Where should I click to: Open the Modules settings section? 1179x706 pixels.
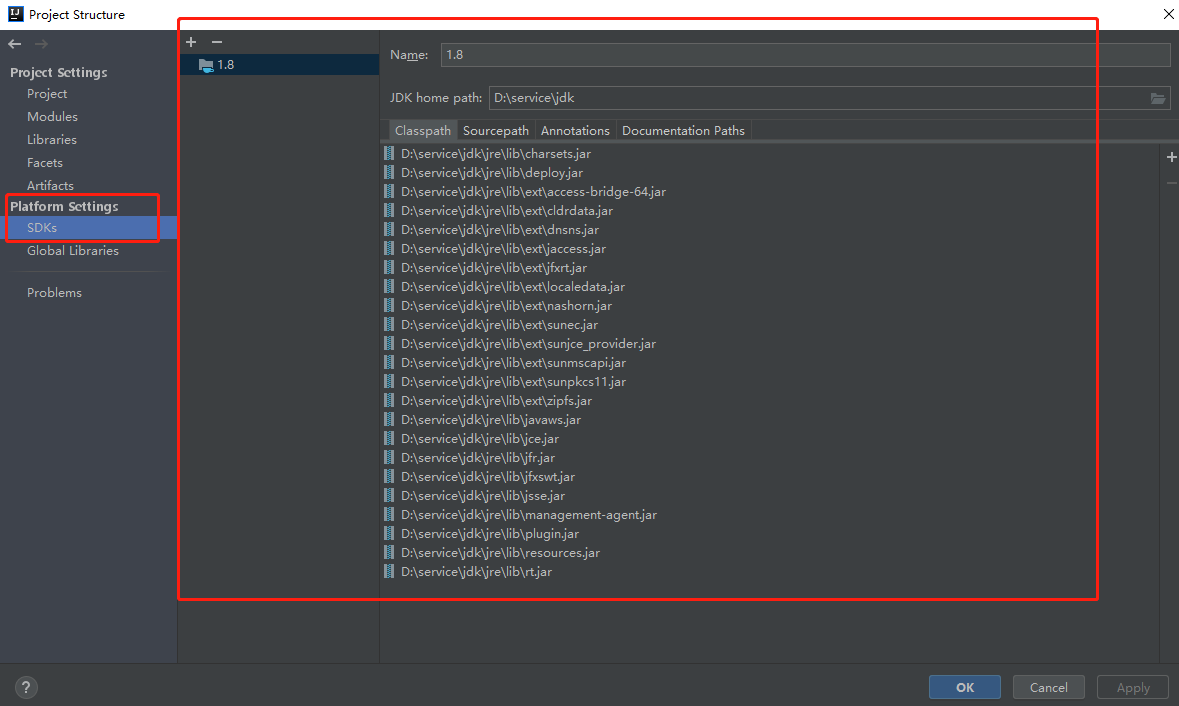coord(52,116)
